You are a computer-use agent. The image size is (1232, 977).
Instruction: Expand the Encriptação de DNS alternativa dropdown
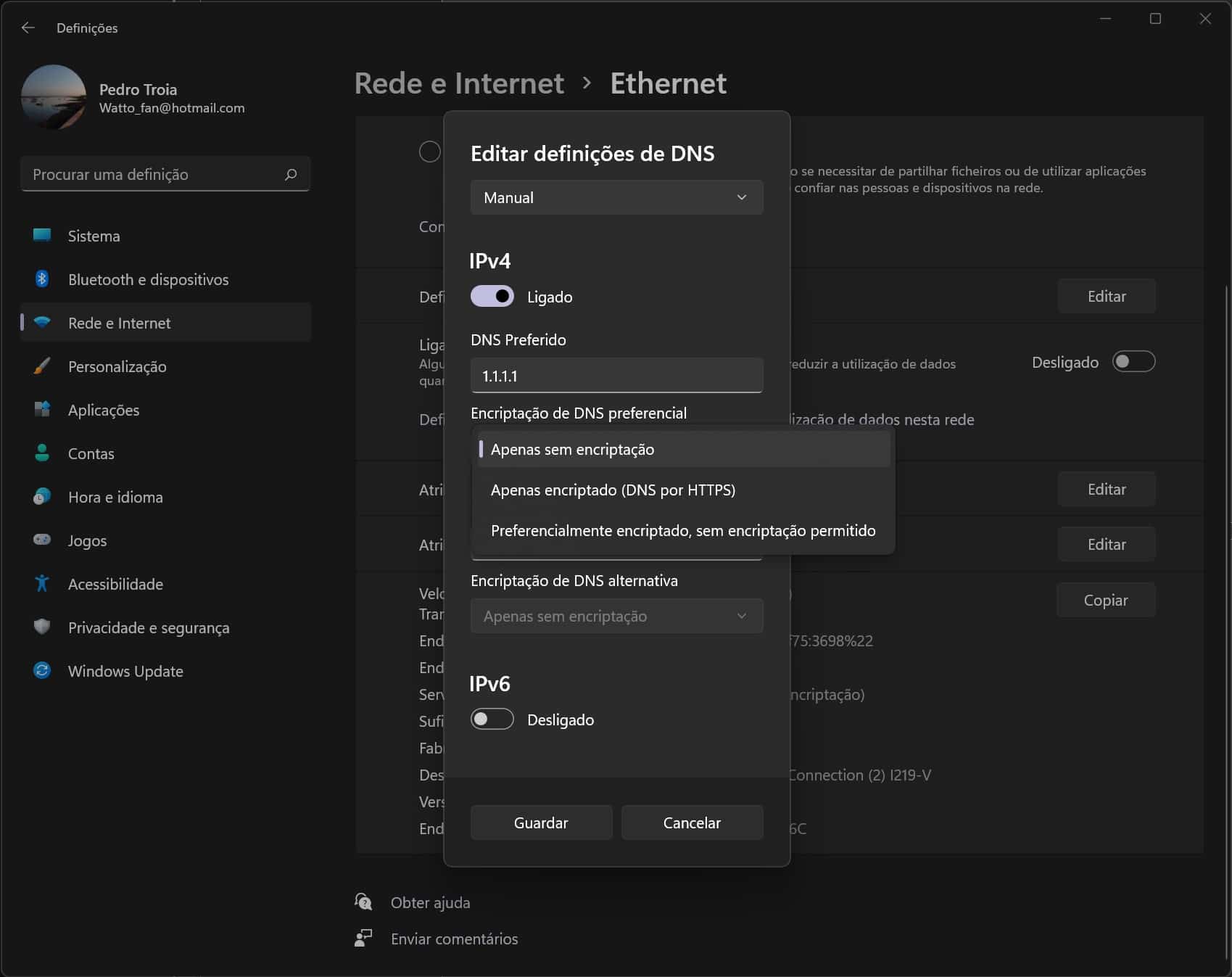[616, 617]
